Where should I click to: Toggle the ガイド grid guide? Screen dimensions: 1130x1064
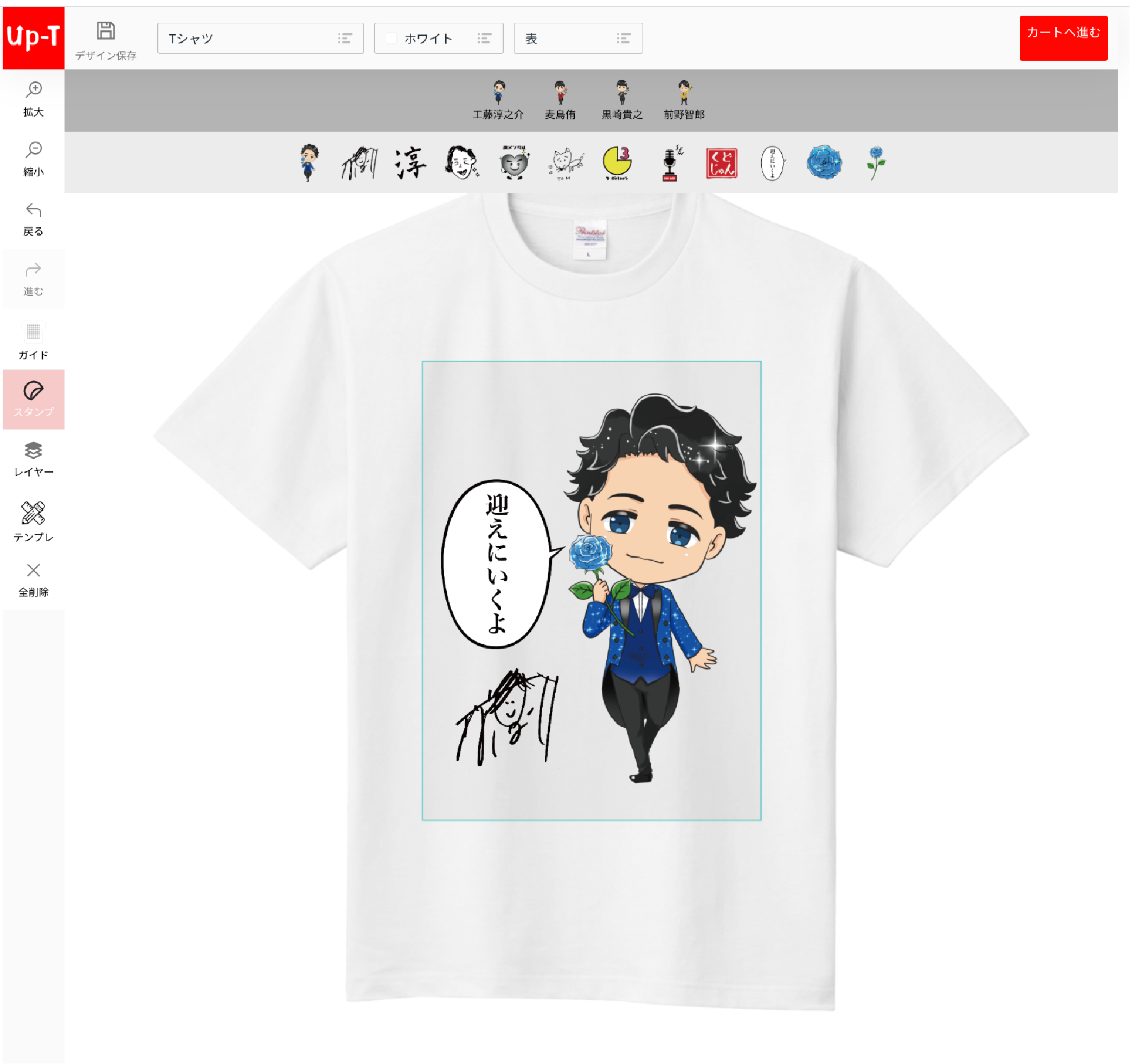tap(34, 332)
